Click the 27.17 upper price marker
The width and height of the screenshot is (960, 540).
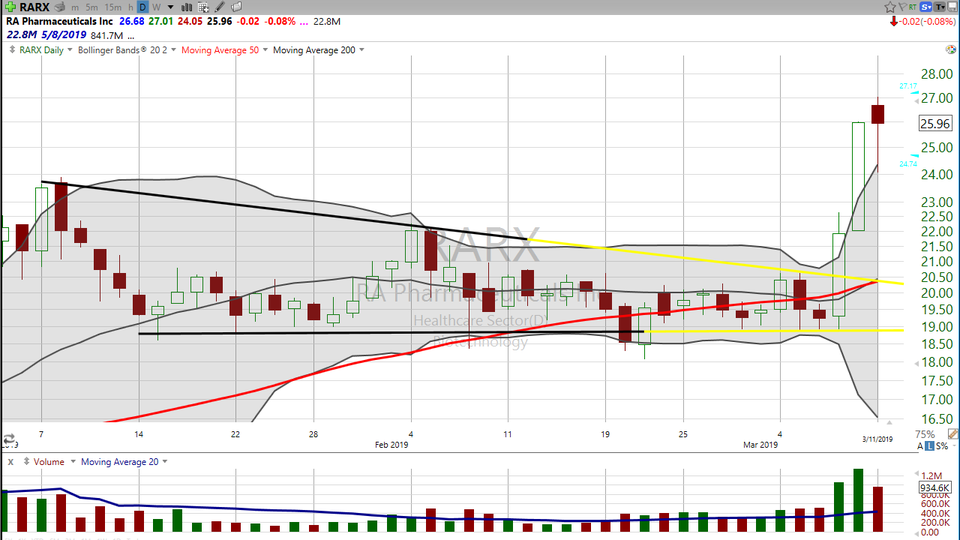pos(908,86)
